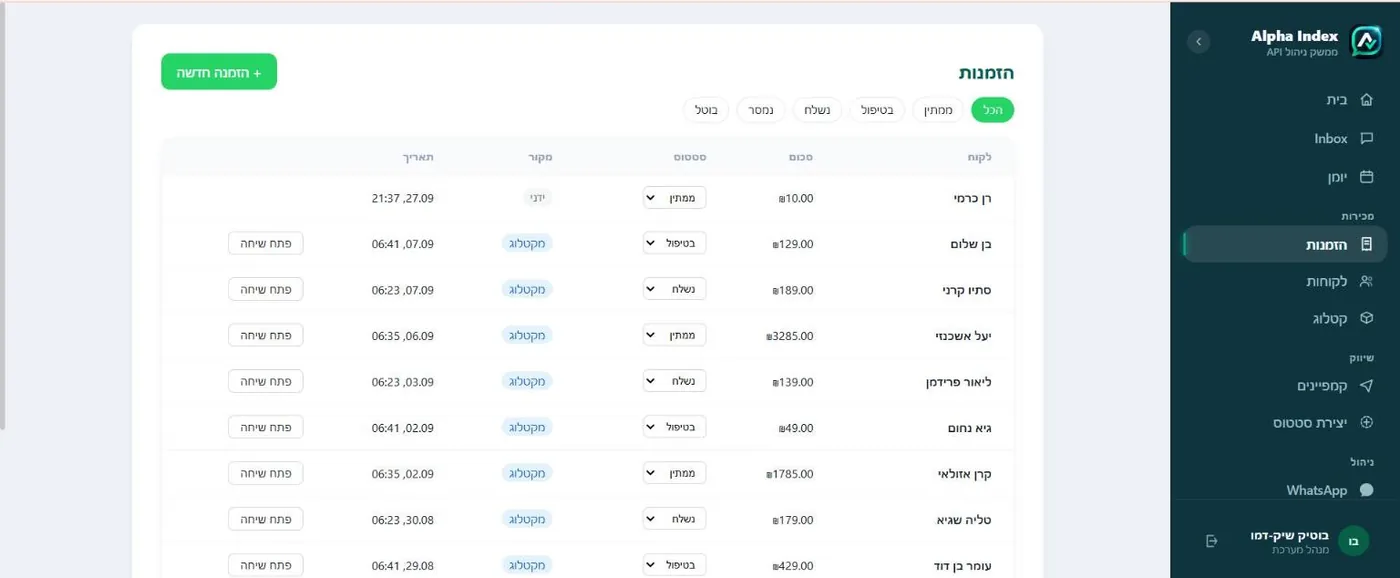This screenshot has width=1400, height=578.
Task: Open chat for יעל אשכנזי order
Action: 266,336
